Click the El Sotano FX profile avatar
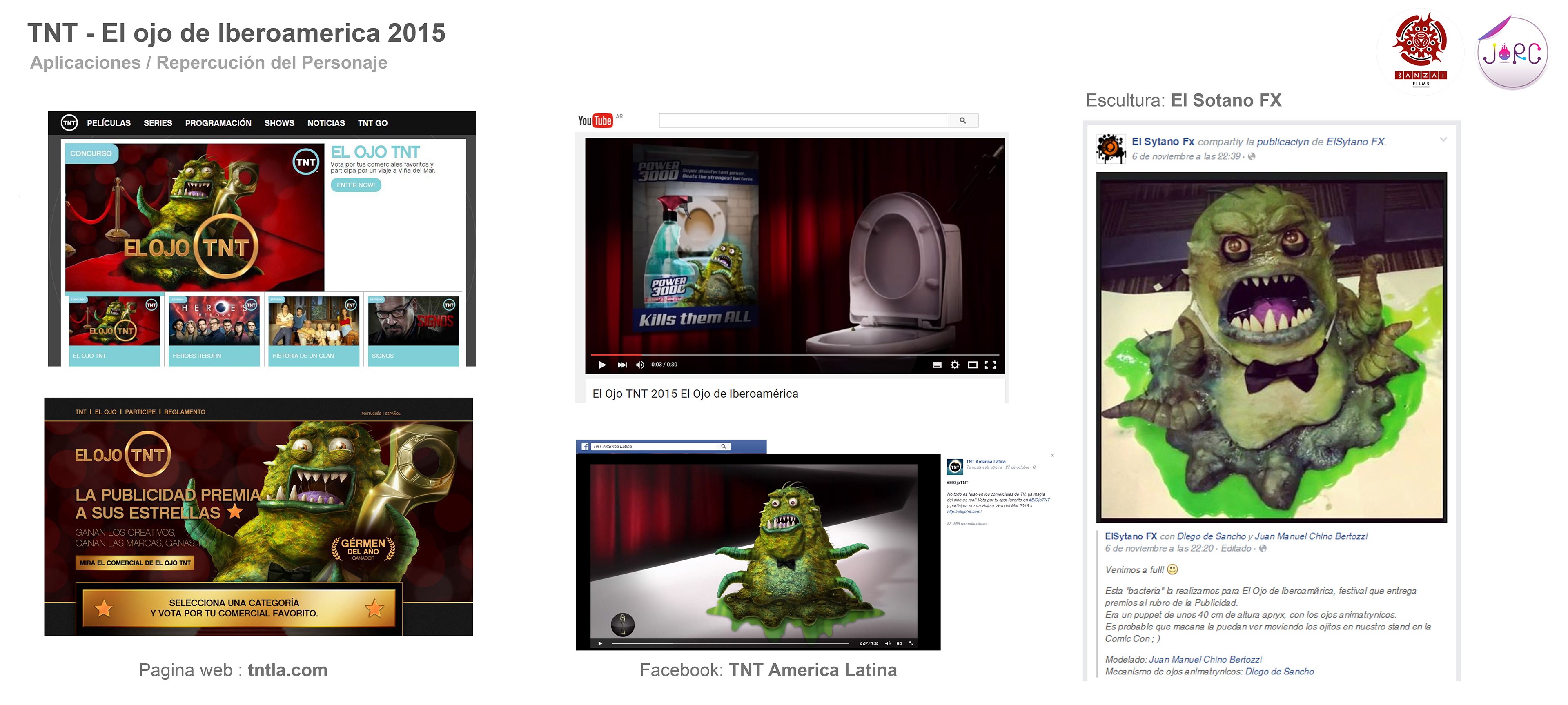The width and height of the screenshot is (1568, 705). coord(1111,149)
